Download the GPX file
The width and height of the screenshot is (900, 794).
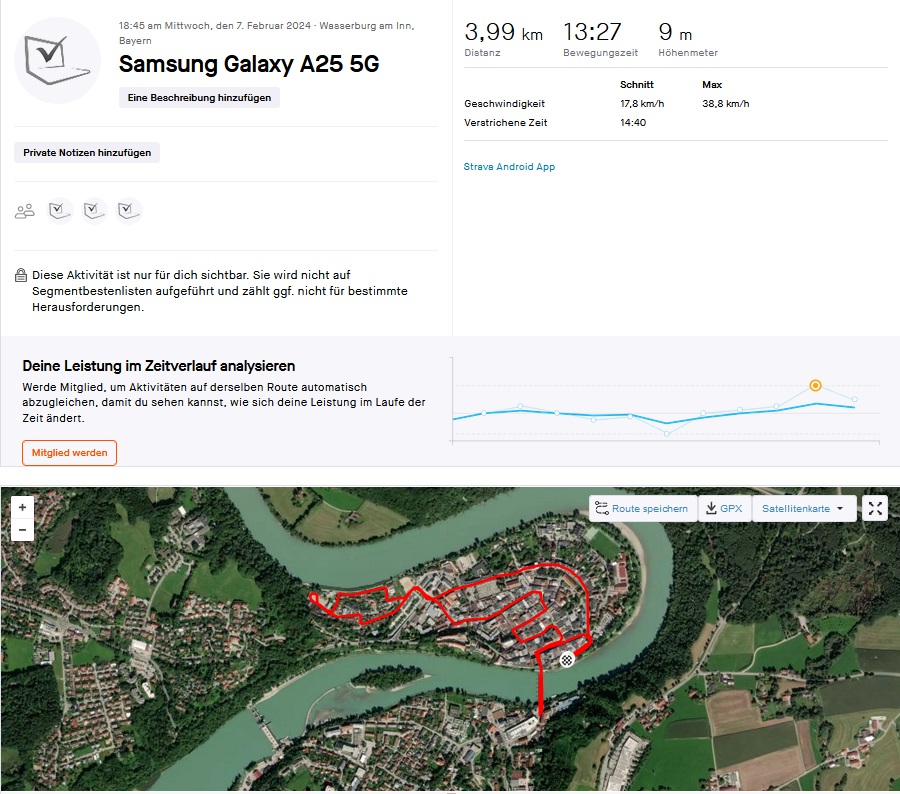tap(724, 508)
